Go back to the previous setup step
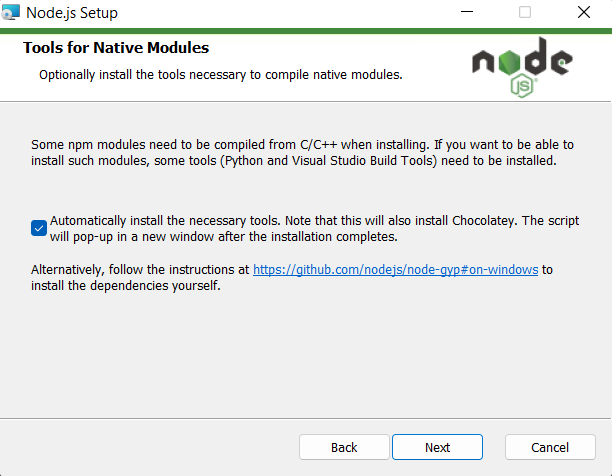The image size is (612, 476). click(x=344, y=447)
